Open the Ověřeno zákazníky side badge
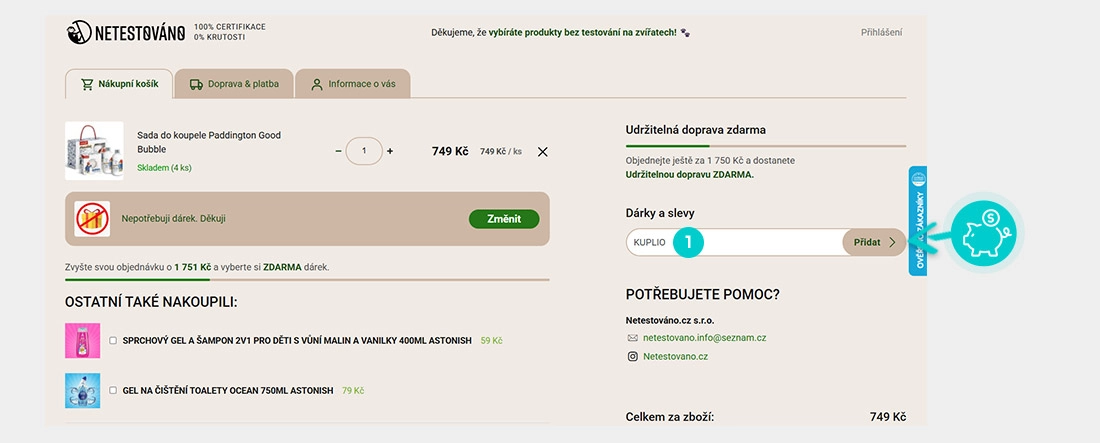This screenshot has height=443, width=1100. click(918, 220)
